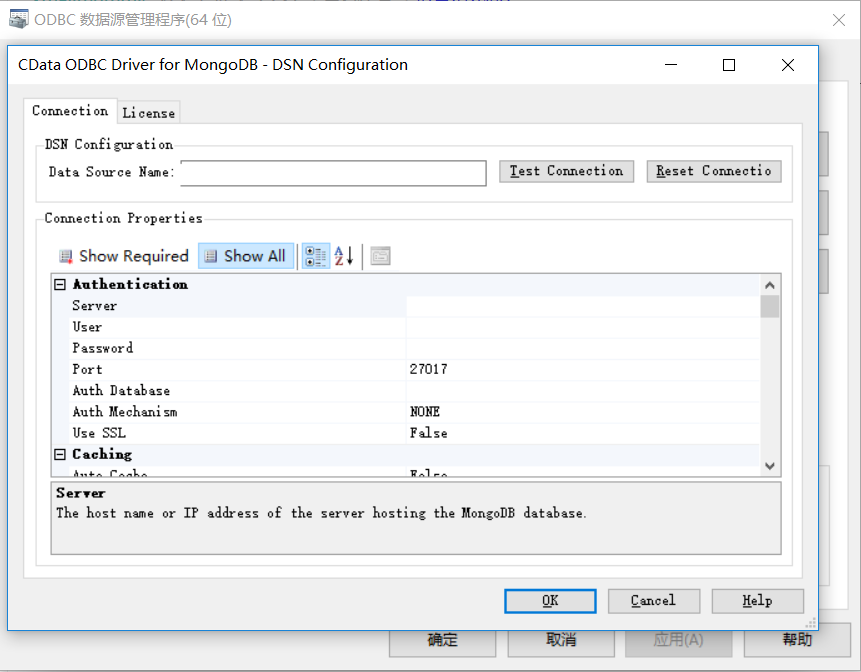
Task: Confirm the DSN with OK button
Action: [x=550, y=601]
